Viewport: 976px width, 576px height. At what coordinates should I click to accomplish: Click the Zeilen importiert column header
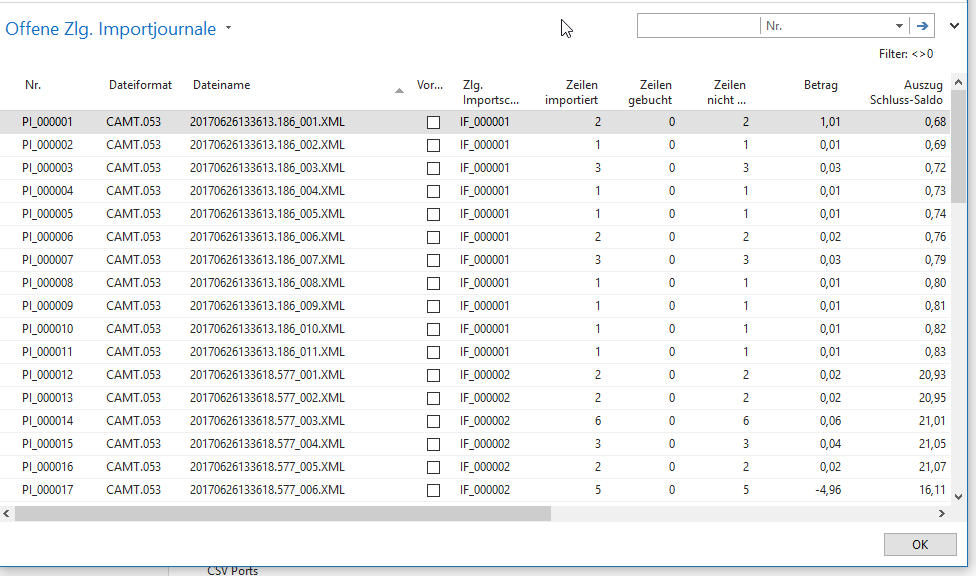click(x=571, y=92)
